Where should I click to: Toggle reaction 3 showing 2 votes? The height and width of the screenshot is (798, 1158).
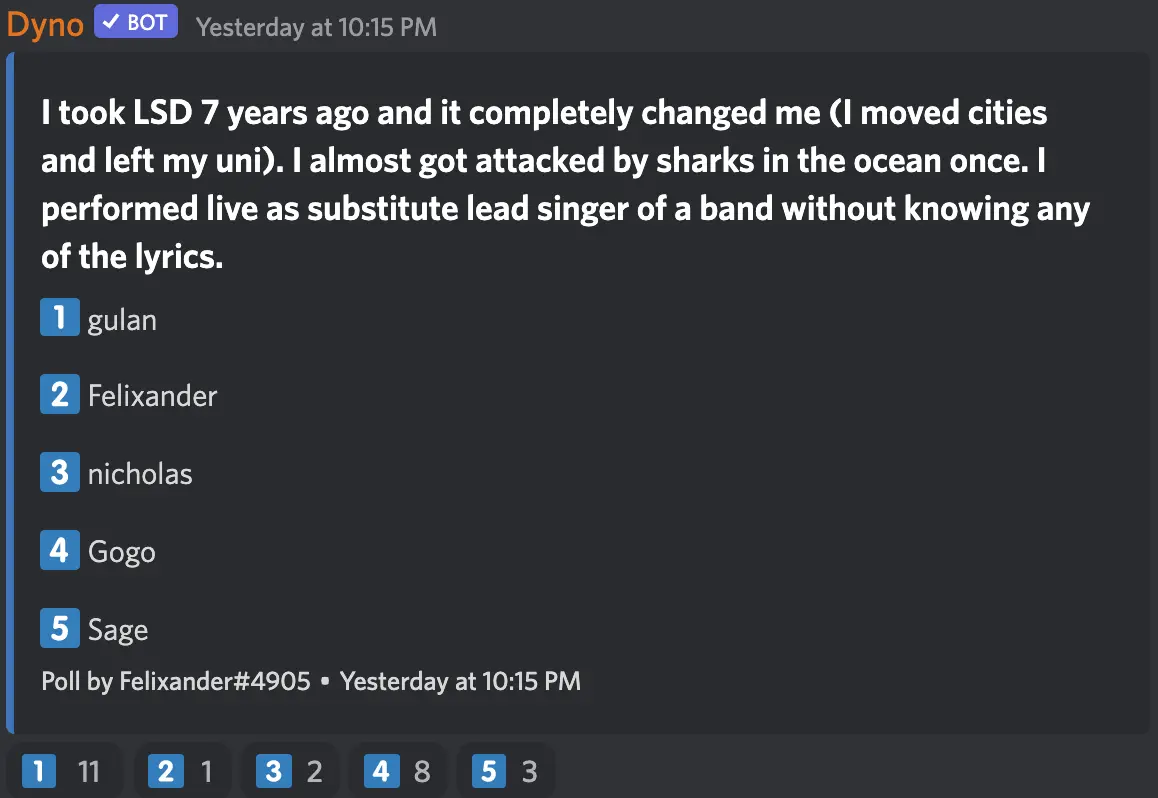point(289,771)
